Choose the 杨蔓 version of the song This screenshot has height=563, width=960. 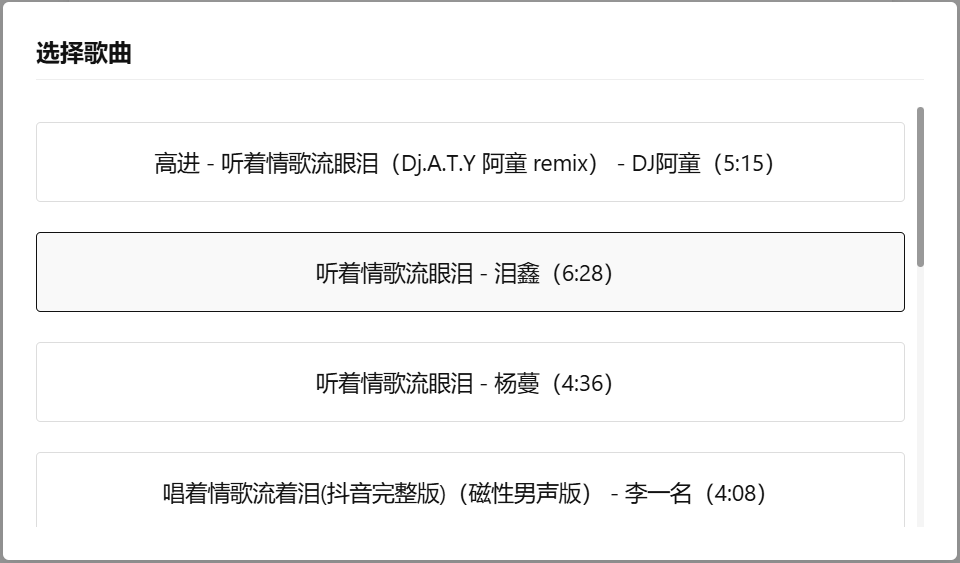(x=470, y=382)
